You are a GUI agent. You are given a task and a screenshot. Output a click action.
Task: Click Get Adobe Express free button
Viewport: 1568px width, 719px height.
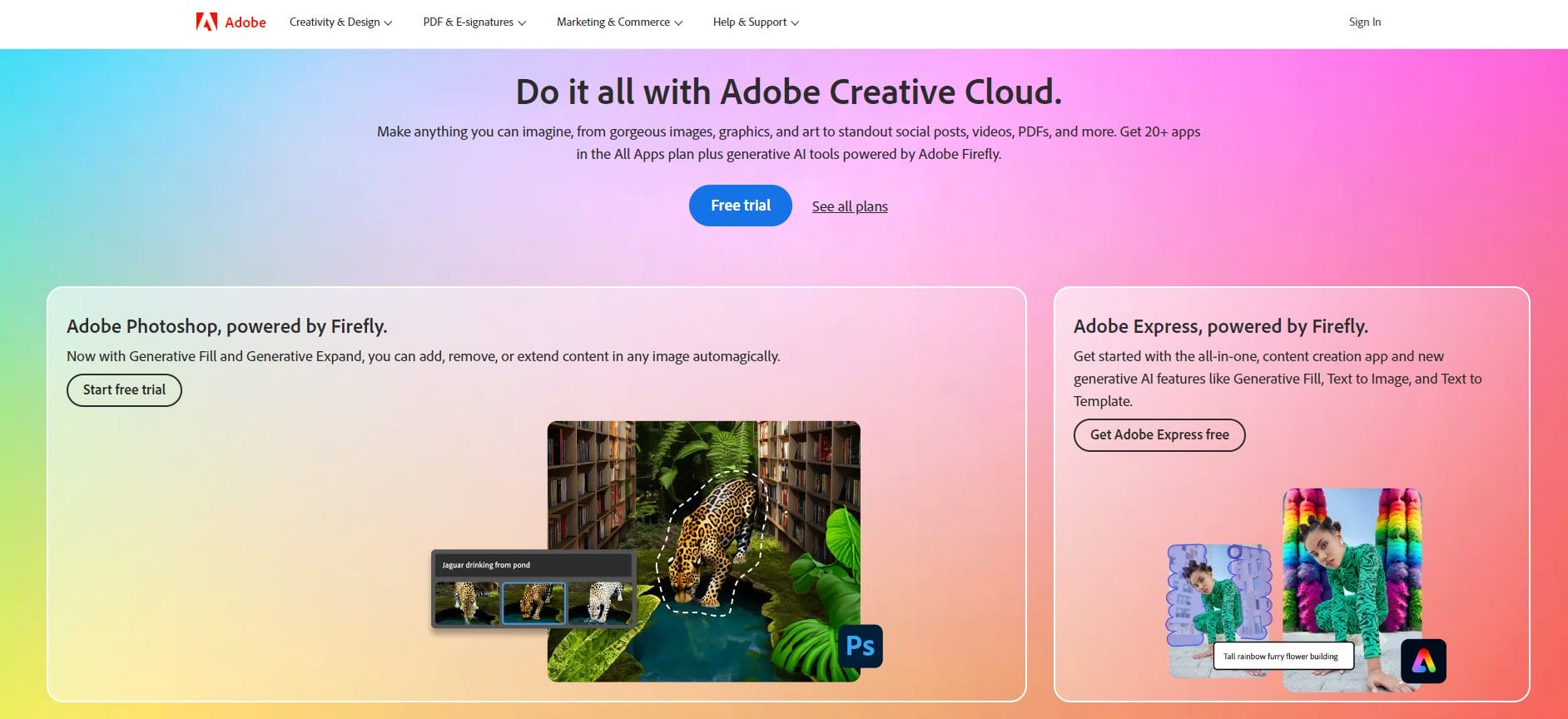(1159, 435)
